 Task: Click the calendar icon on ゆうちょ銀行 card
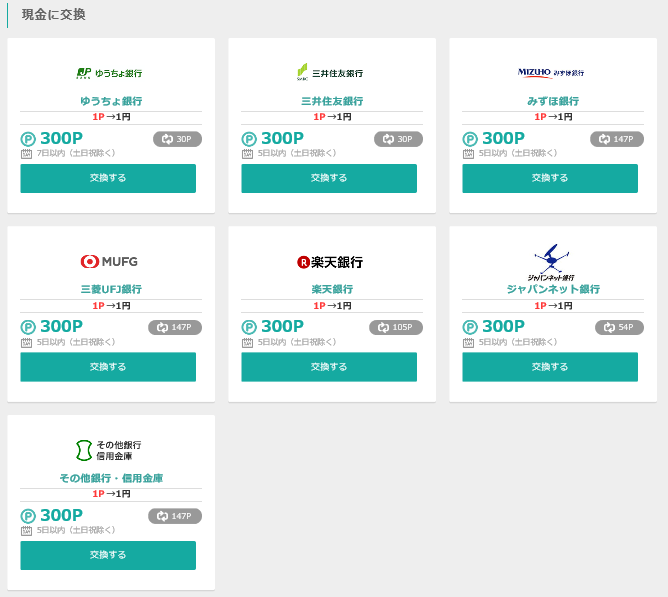click(26, 153)
